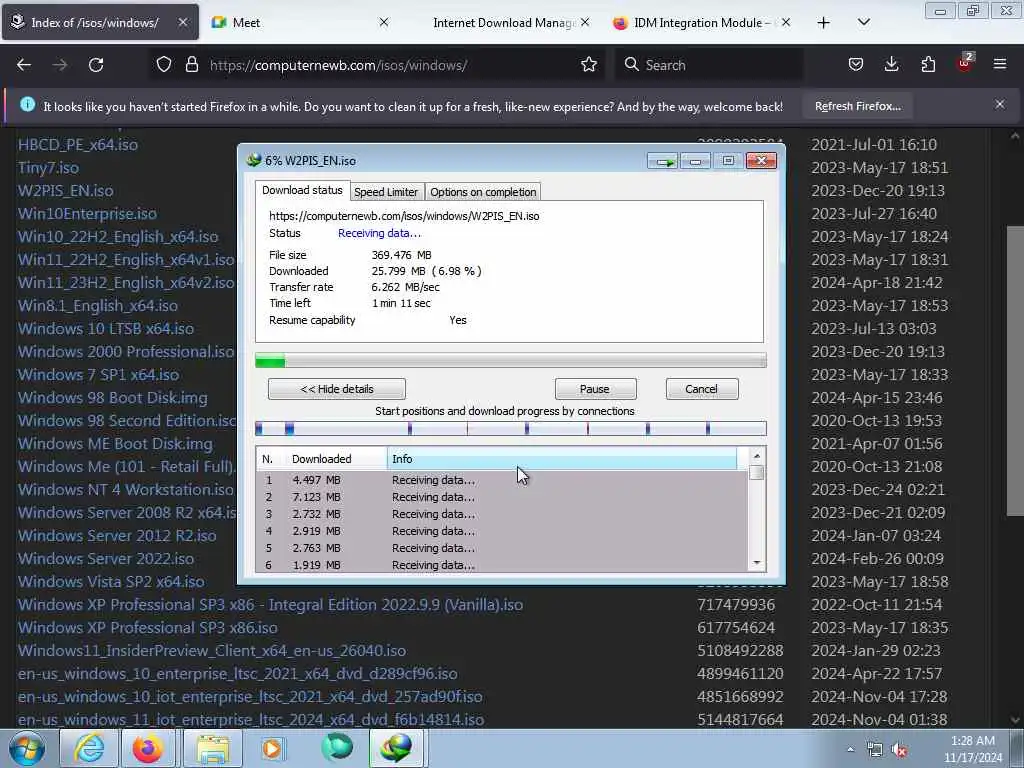Open the tracking protection shield icon
The image size is (1024, 768).
click(x=164, y=65)
